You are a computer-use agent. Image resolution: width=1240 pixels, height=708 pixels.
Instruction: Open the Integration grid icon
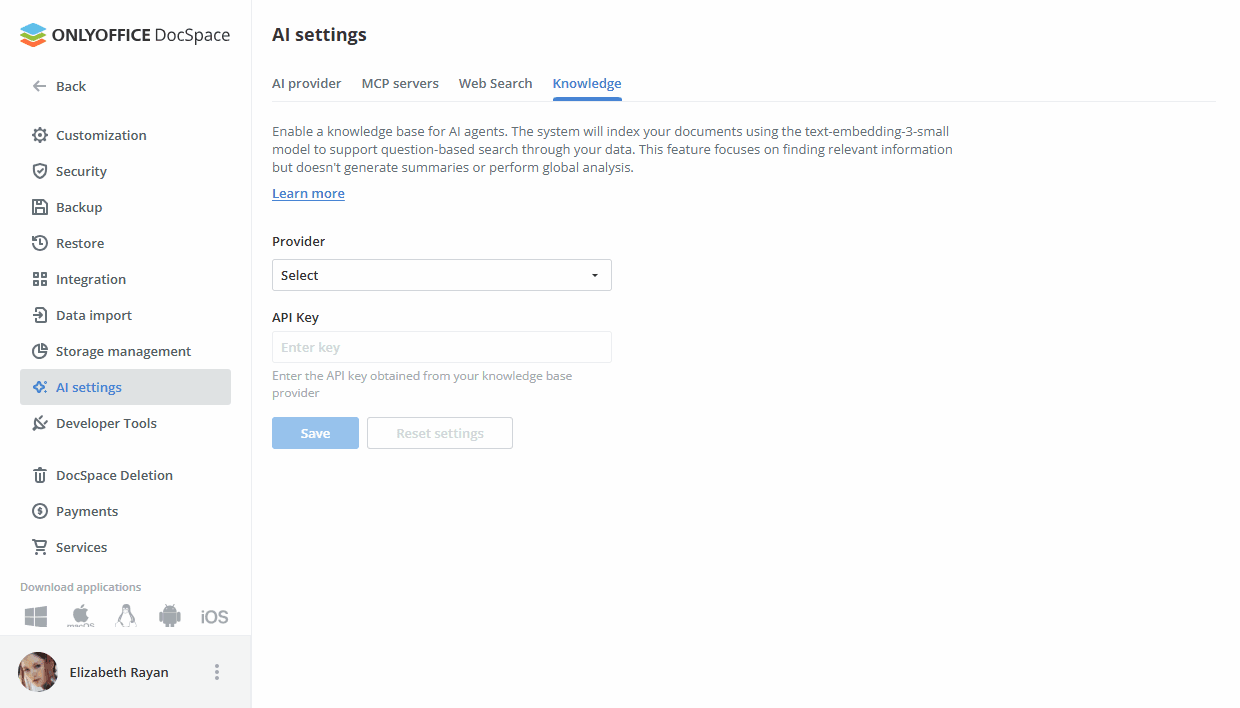coord(38,278)
